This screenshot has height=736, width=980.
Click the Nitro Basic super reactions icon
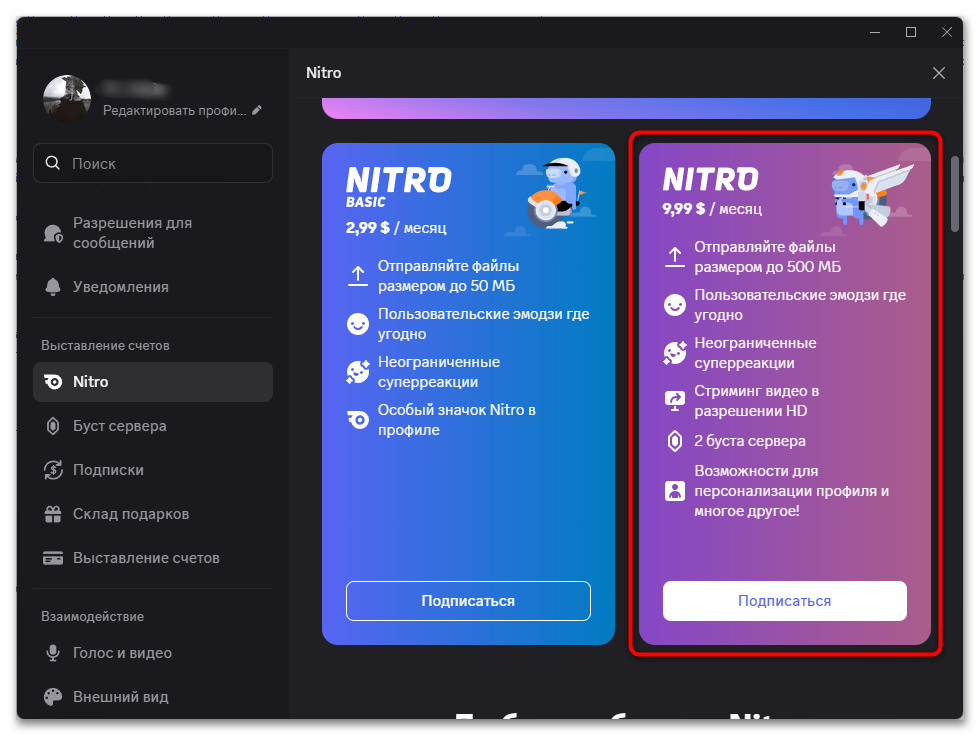pos(358,372)
